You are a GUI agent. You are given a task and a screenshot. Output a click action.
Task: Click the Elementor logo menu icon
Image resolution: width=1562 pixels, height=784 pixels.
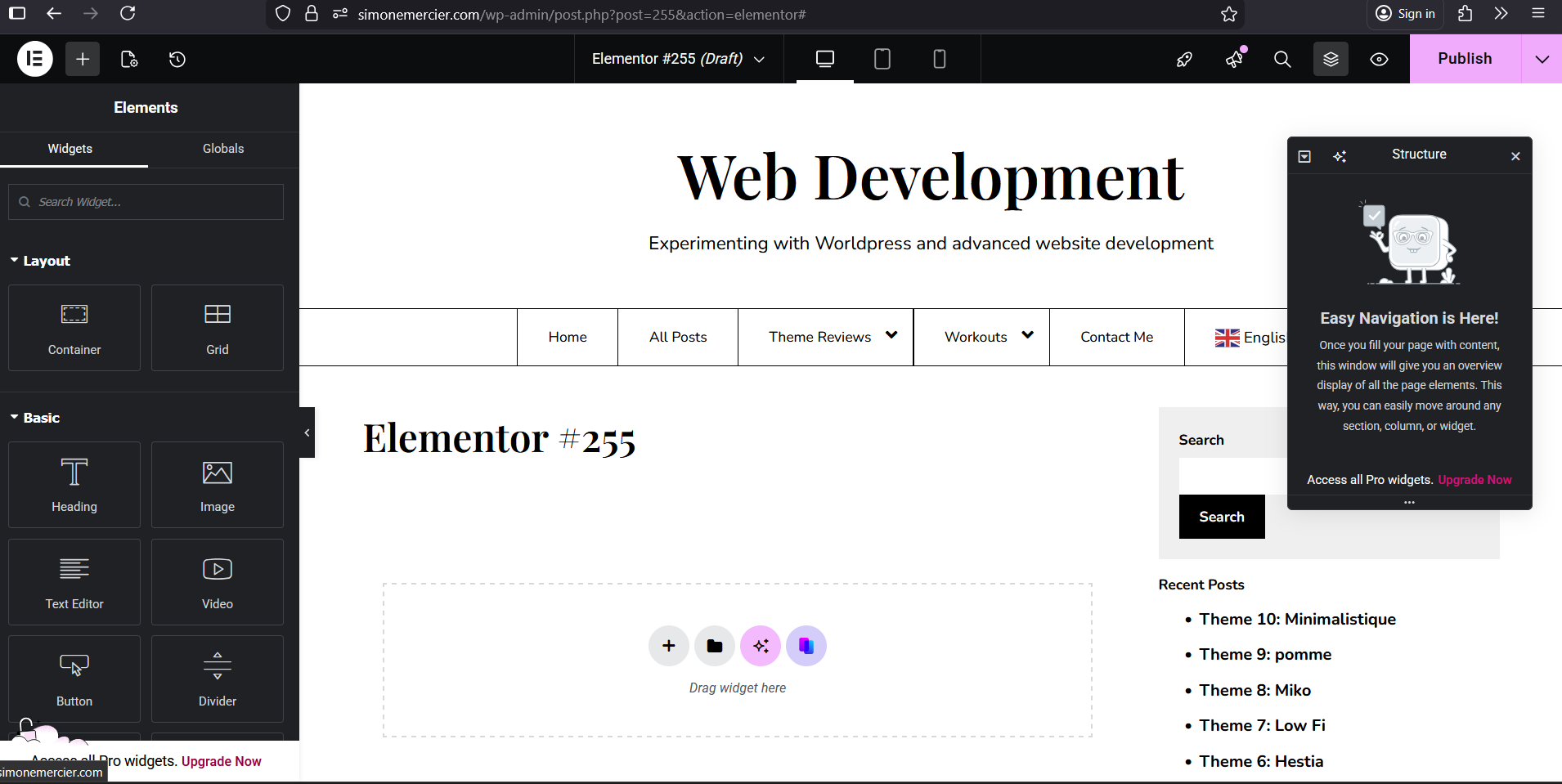(35, 59)
